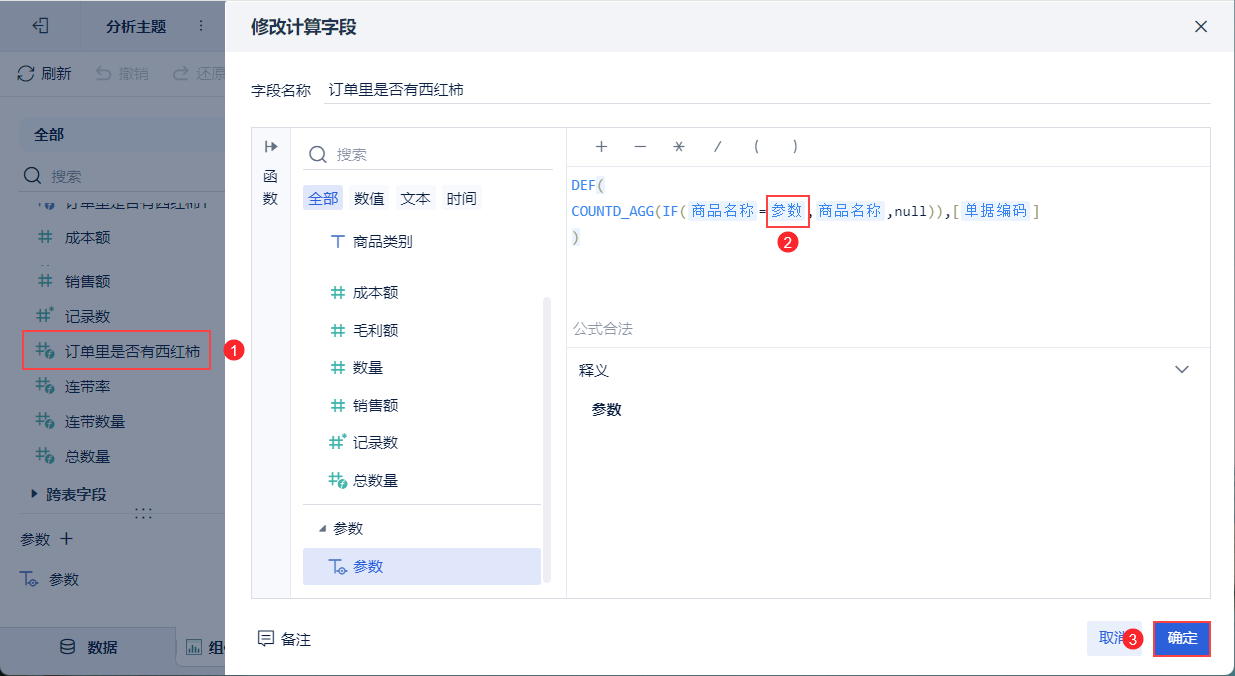The image size is (1235, 676).
Task: Insert the divide operator symbol
Action: (x=717, y=146)
